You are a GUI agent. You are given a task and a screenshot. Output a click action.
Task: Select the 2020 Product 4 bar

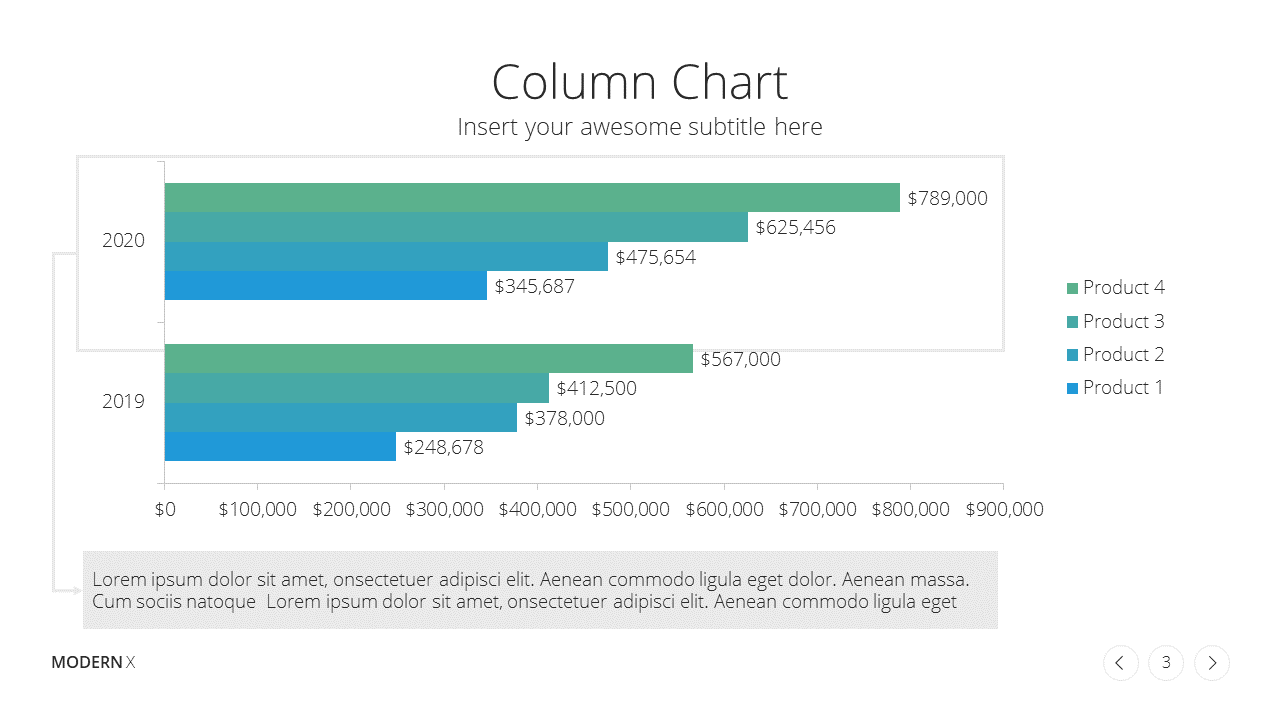[x=532, y=198]
